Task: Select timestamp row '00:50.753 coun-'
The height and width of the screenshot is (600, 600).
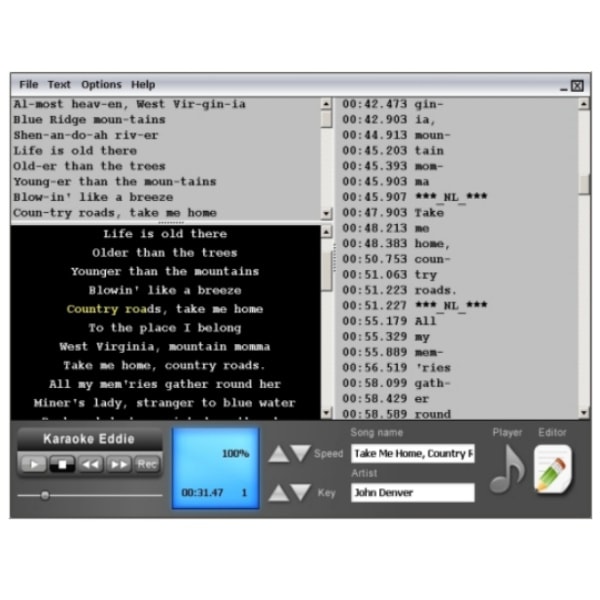Action: (396, 259)
